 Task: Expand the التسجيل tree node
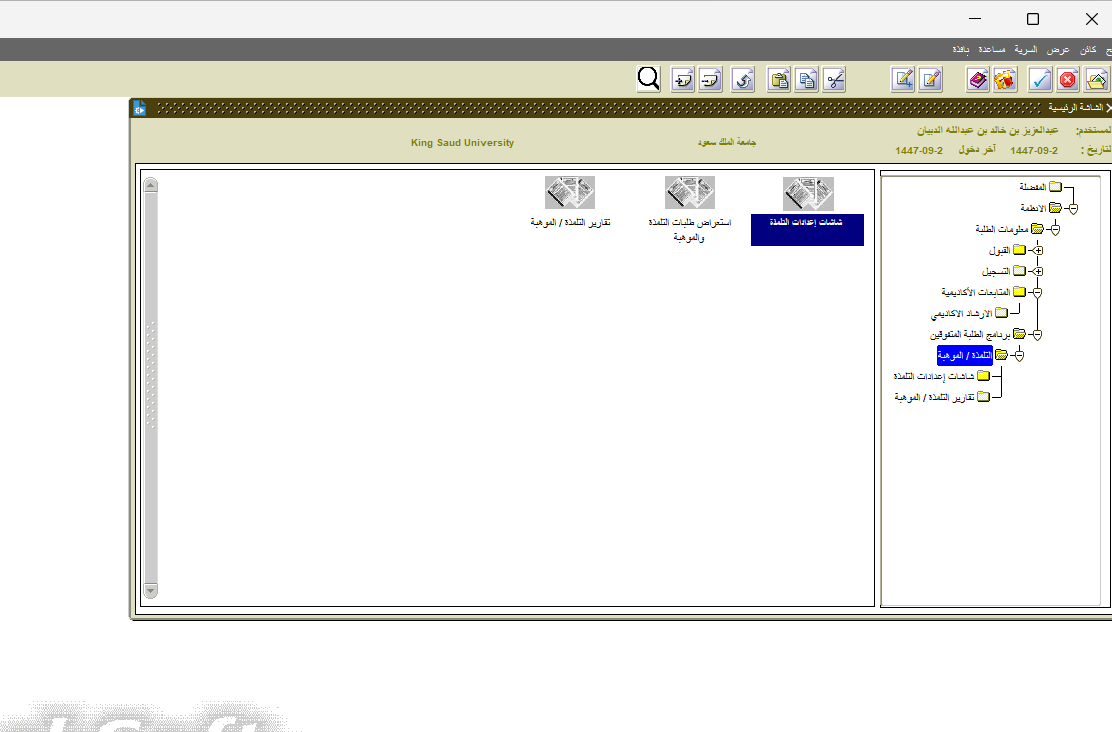click(1037, 271)
